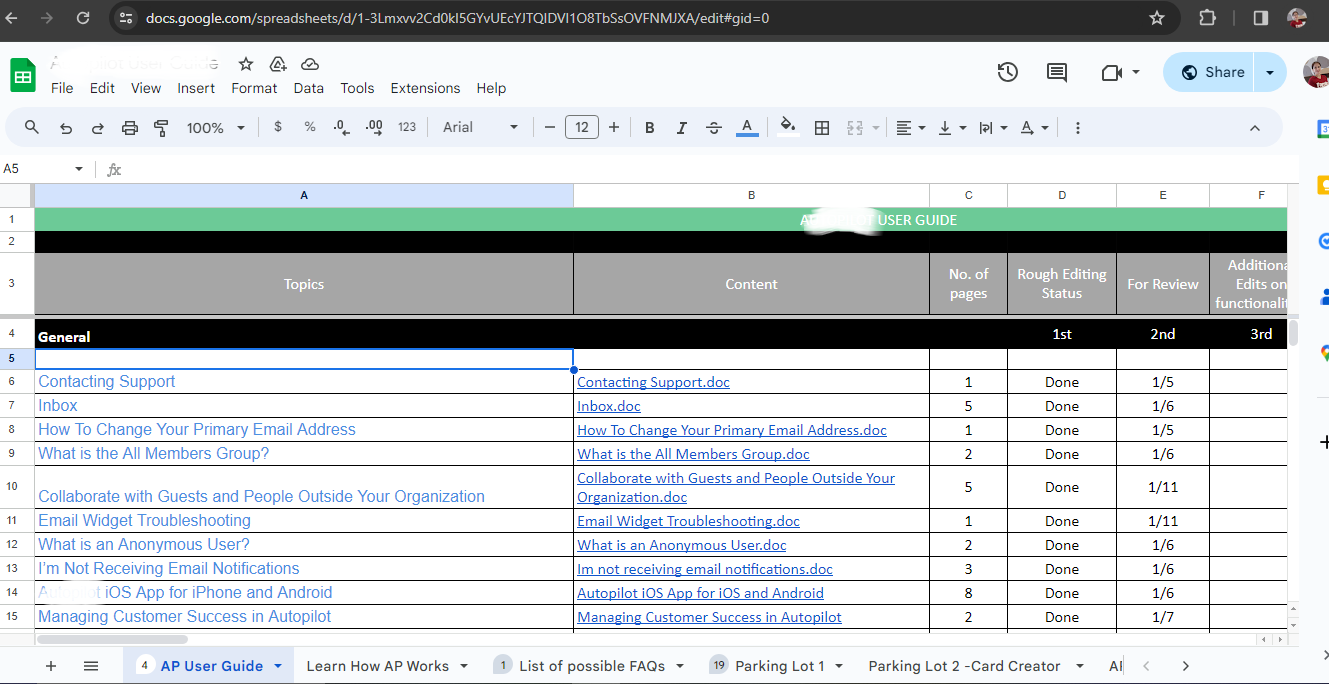Screen dimensions: 1329x684
Task: Open text wrapping dropdown
Action: point(993,128)
